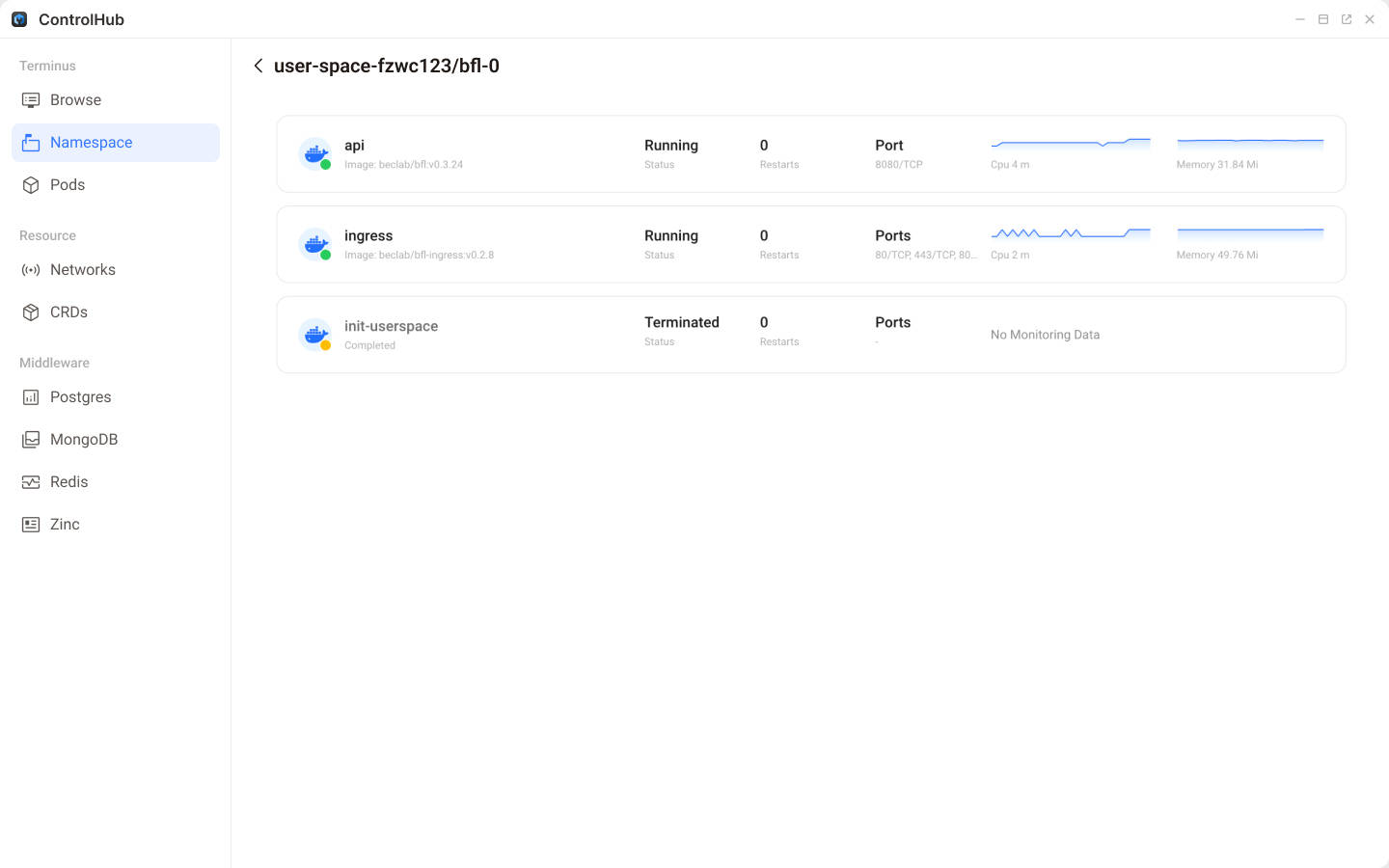Click the MongoDB image icon

coord(31,440)
